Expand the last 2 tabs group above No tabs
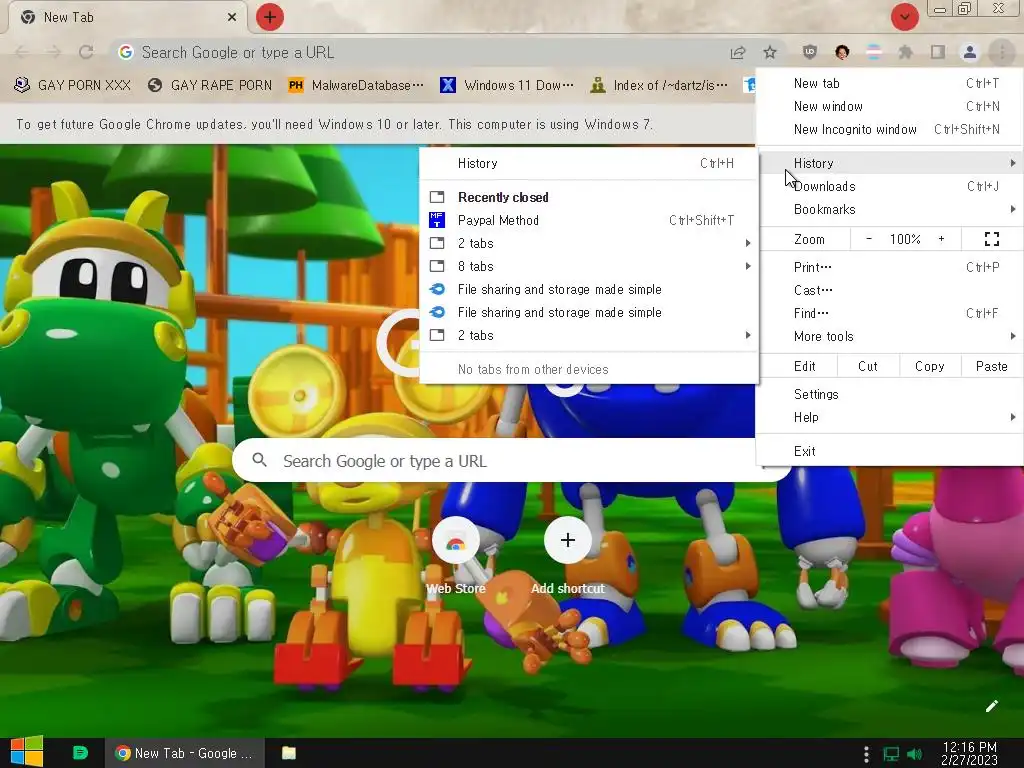Viewport: 1024px width, 768px height. coord(589,335)
